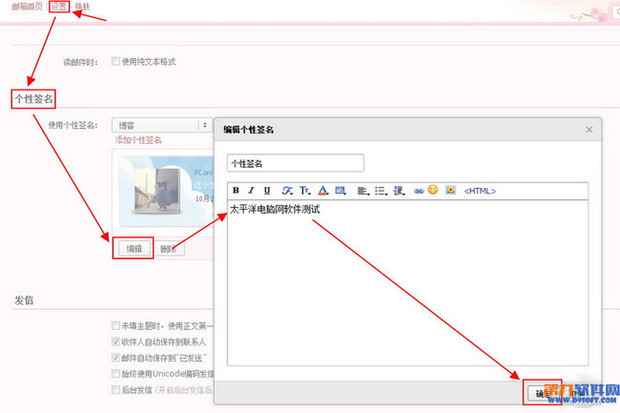Click the 编辑 button under signature
The image size is (620, 413).
(x=134, y=248)
